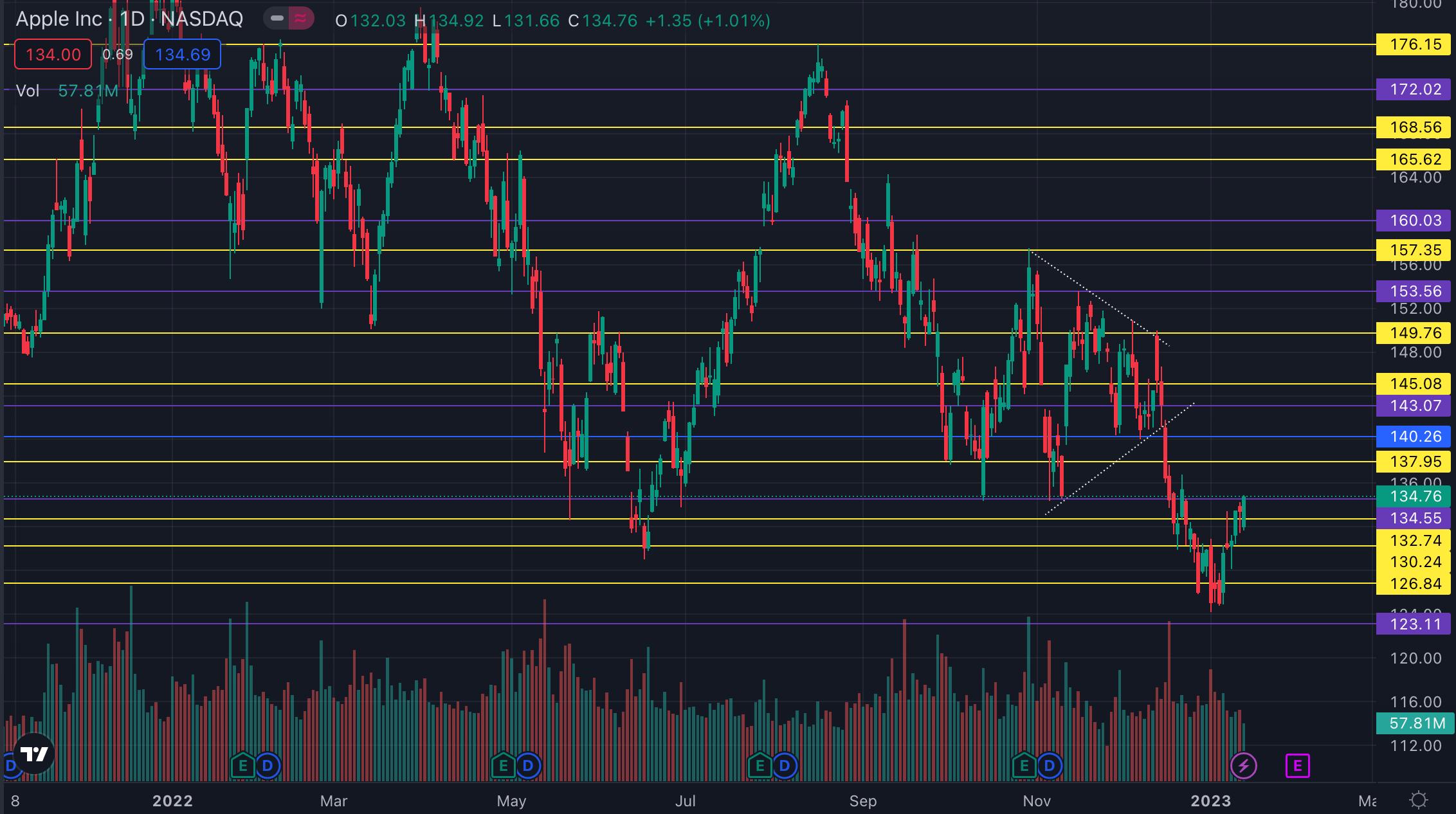The height and width of the screenshot is (814, 1456).
Task: Click the grey minus status pill icon
Action: pos(277,19)
